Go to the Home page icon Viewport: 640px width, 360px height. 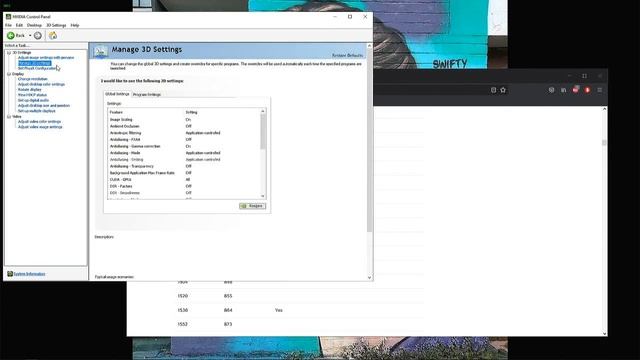tap(53, 36)
